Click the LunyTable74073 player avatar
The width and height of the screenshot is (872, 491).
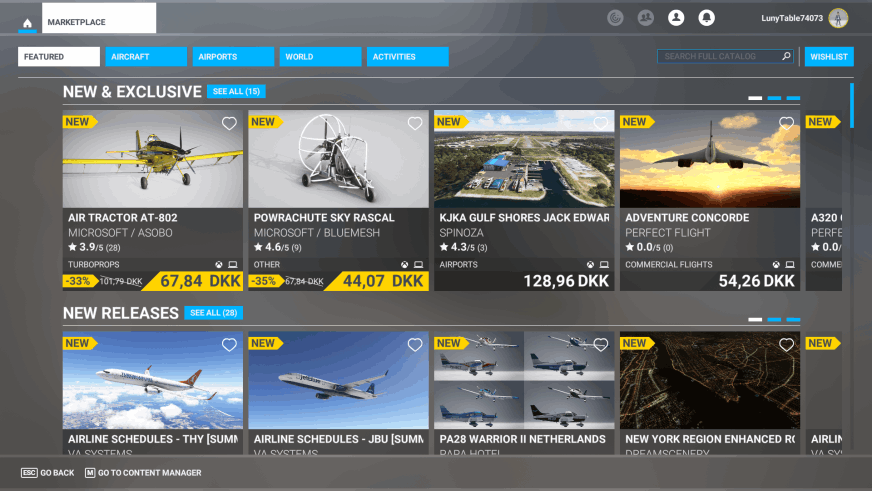tap(838, 18)
